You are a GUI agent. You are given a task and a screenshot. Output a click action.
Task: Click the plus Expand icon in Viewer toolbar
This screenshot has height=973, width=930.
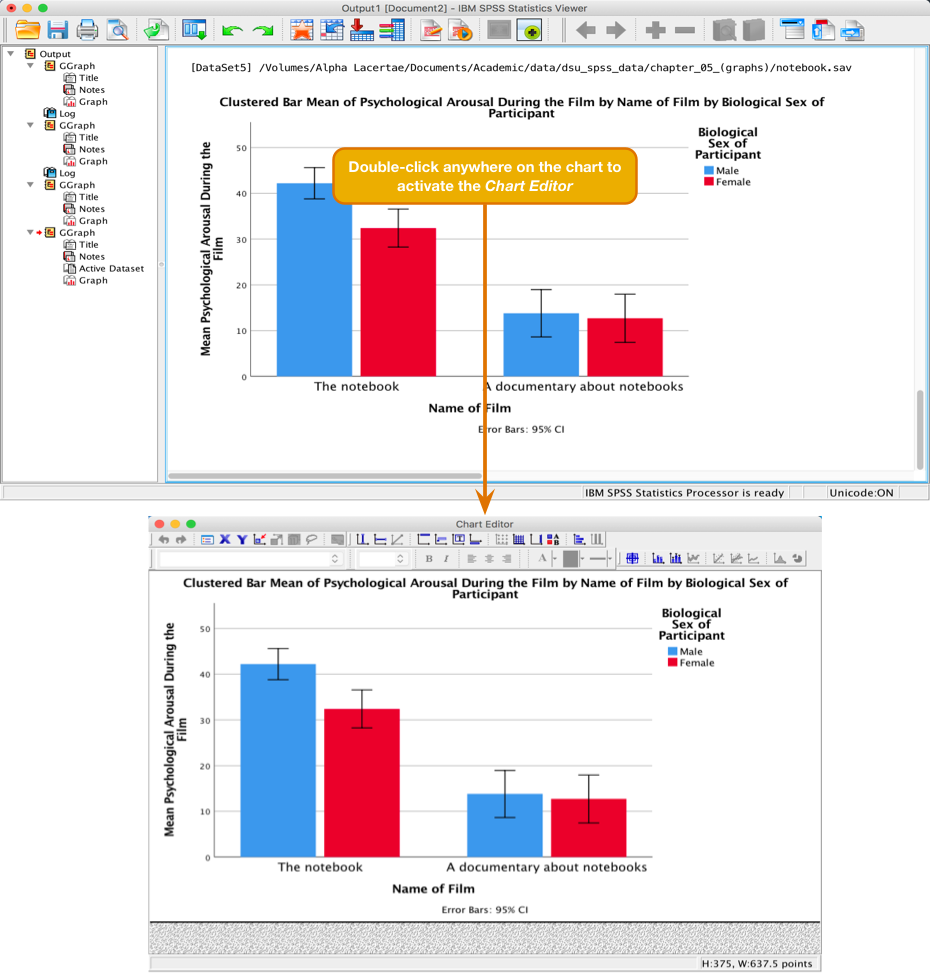(x=655, y=30)
